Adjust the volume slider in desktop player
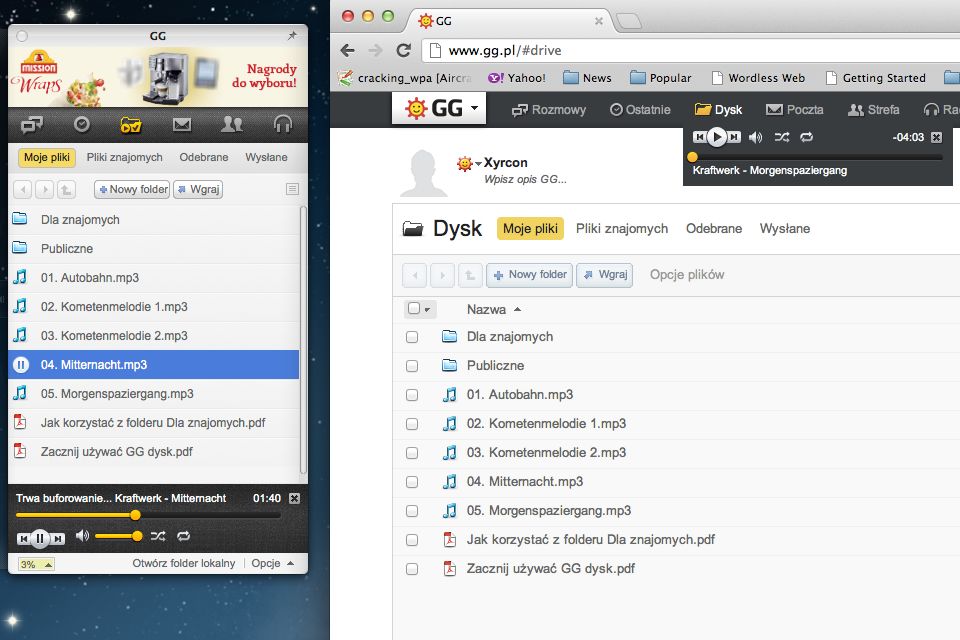 (119, 536)
